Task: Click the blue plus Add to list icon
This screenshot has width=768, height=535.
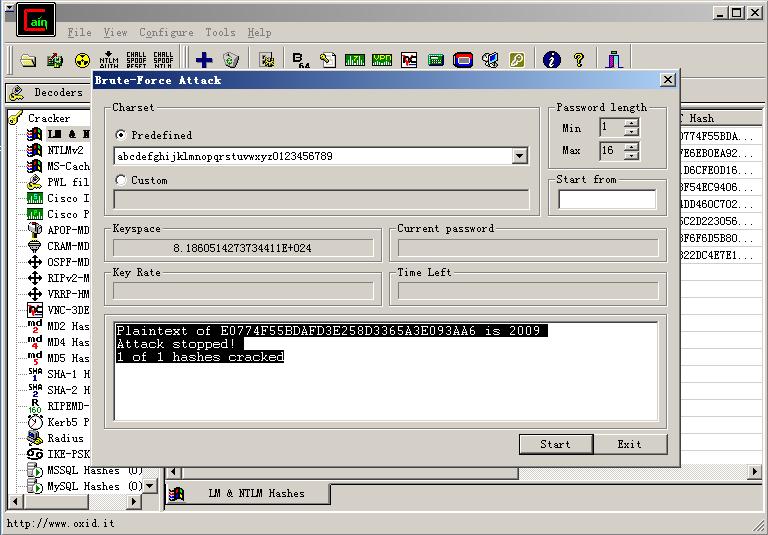Action: tap(204, 60)
